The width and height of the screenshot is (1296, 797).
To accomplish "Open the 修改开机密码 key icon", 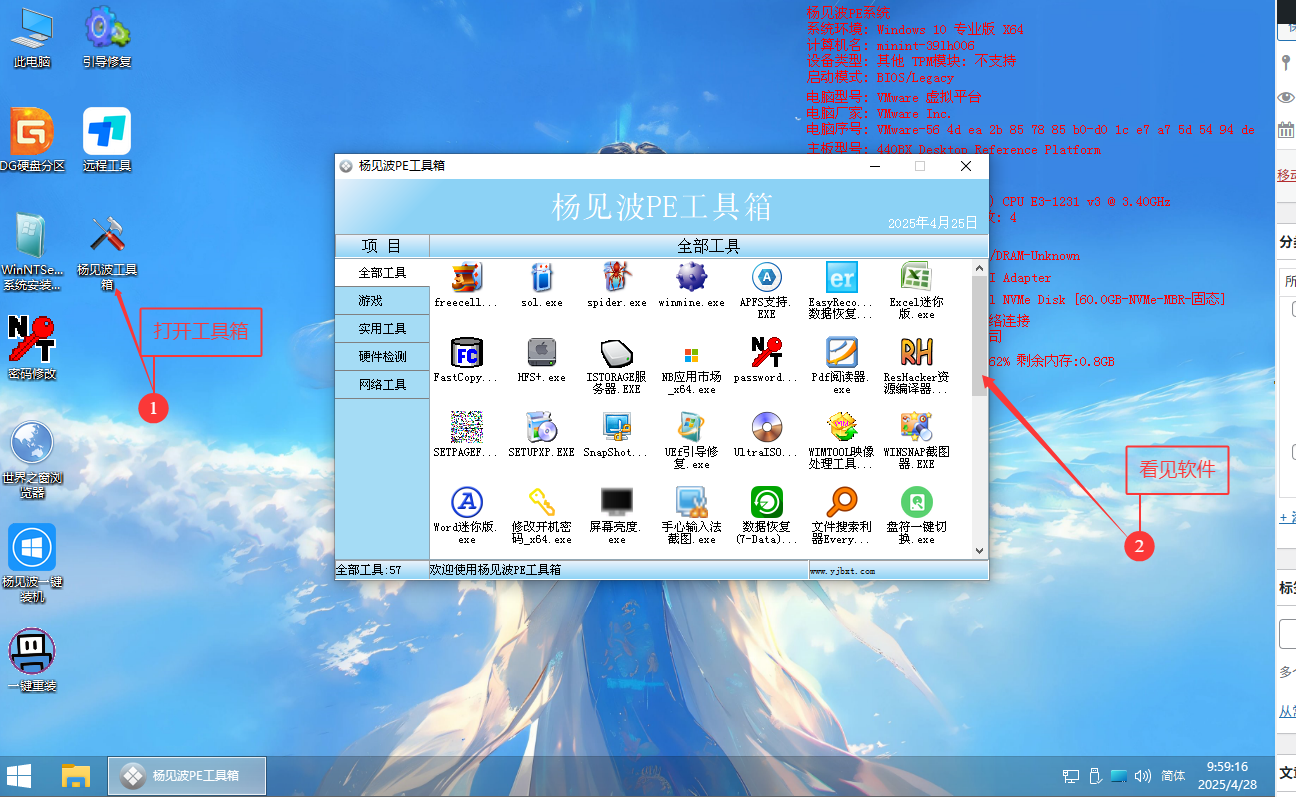I will (541, 502).
